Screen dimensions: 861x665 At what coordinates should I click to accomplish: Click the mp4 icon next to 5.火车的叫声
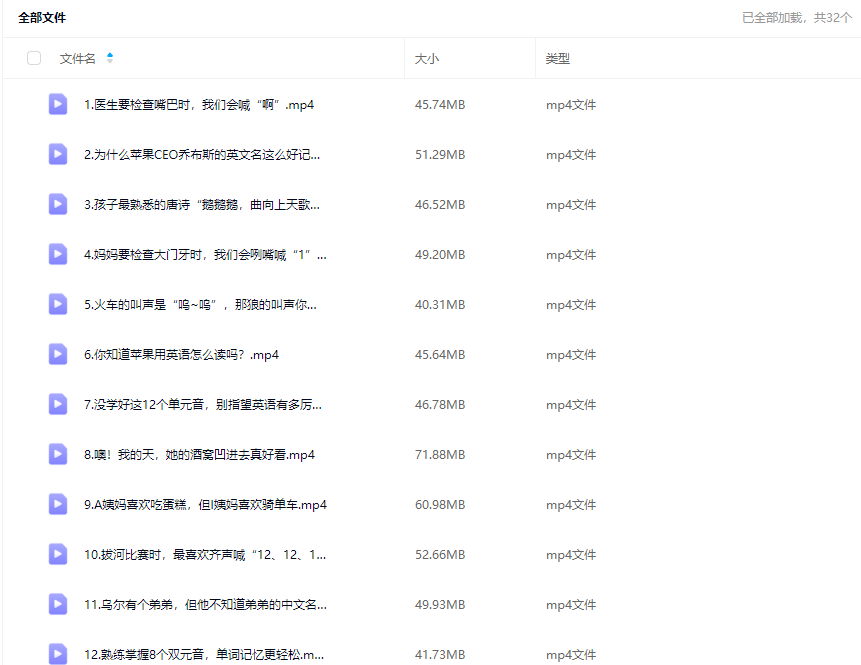pos(58,304)
